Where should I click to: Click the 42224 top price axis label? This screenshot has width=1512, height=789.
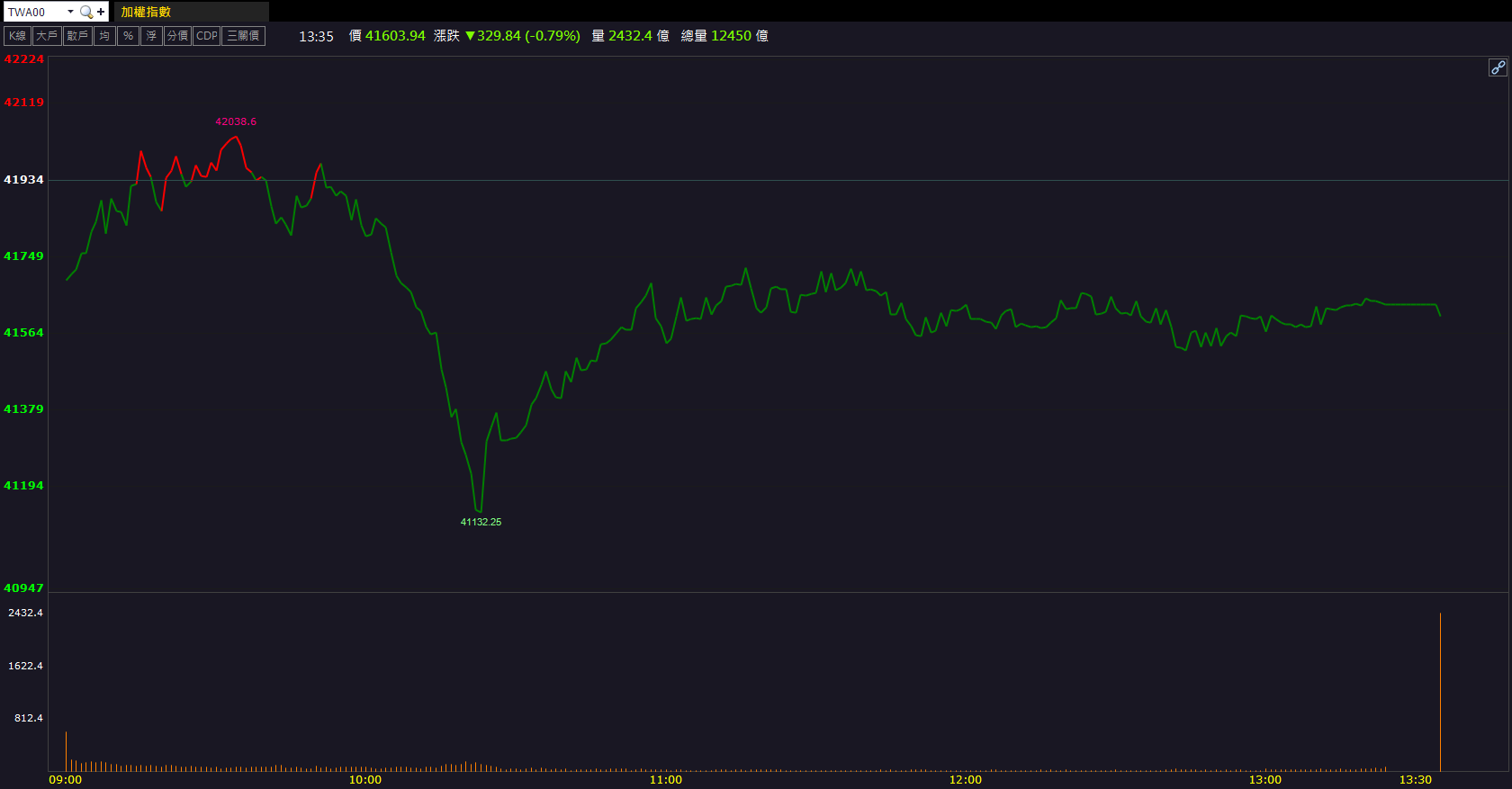23,59
